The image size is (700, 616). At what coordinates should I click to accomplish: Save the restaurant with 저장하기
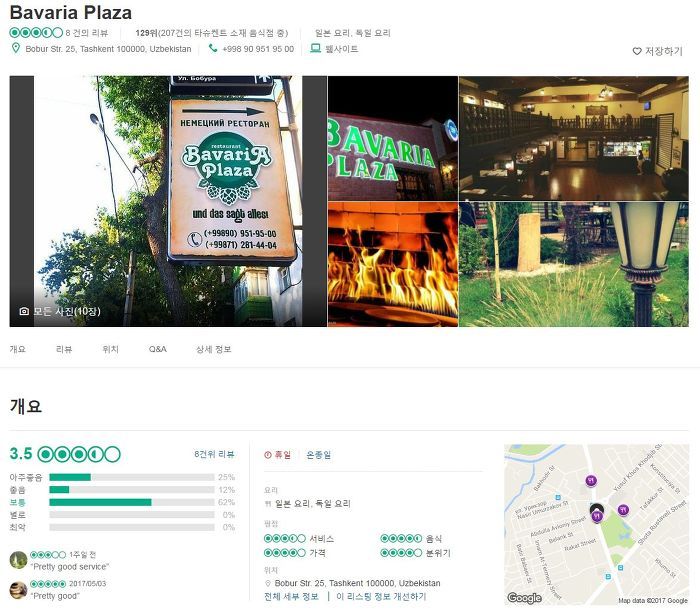(663, 51)
